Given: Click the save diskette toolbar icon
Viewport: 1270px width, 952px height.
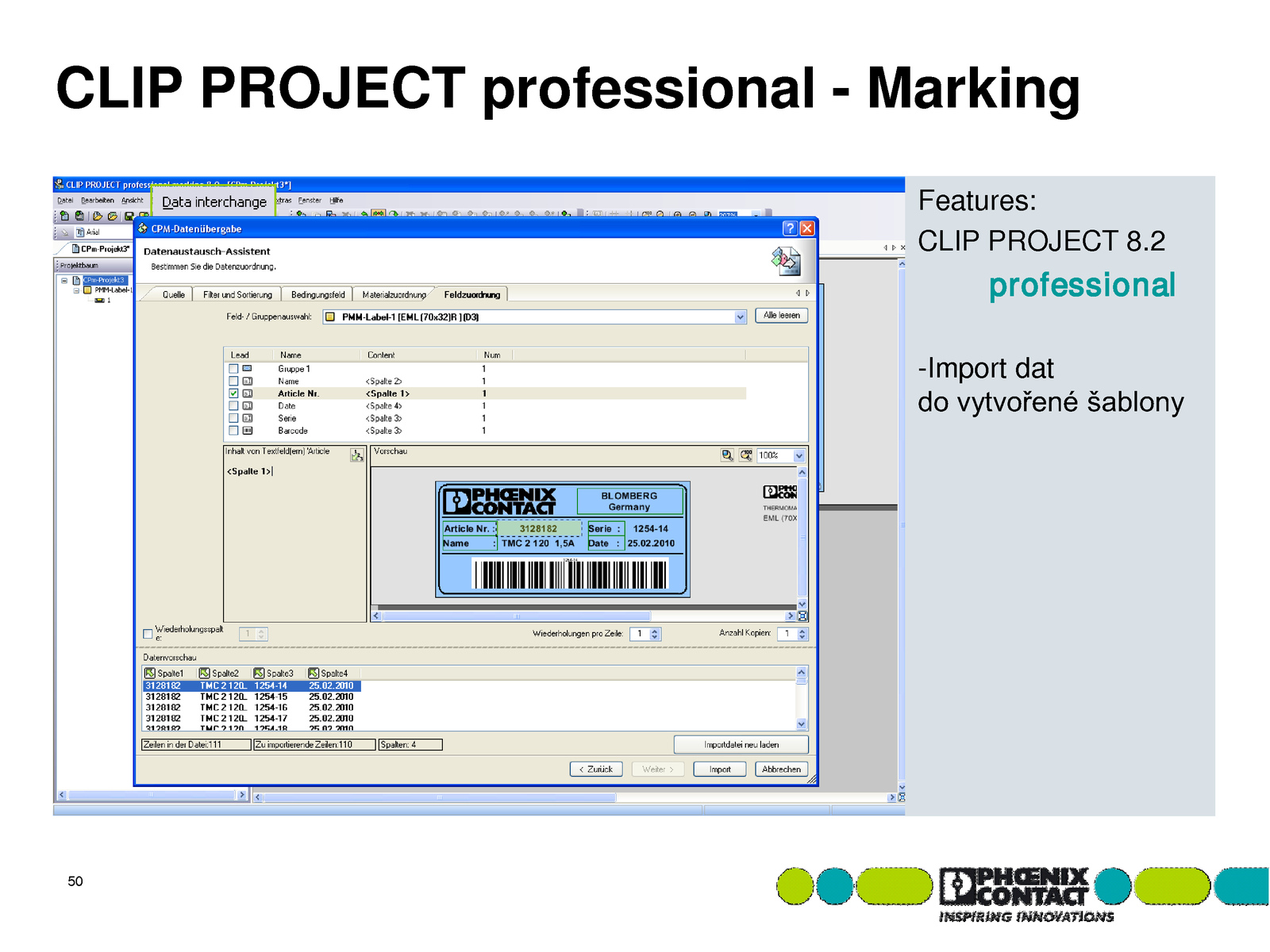Looking at the screenshot, I should click(129, 216).
